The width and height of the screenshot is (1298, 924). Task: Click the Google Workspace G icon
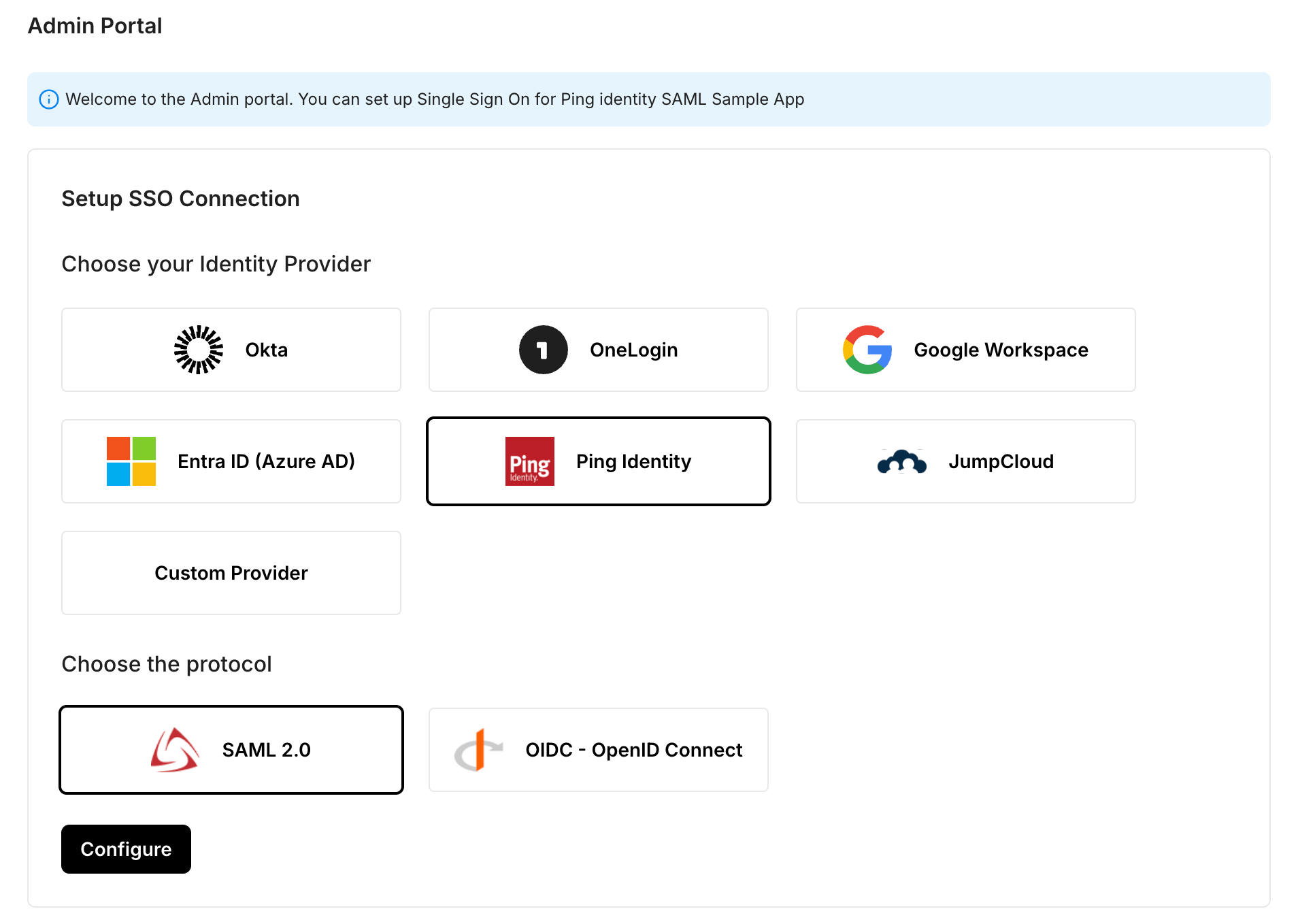coord(867,350)
